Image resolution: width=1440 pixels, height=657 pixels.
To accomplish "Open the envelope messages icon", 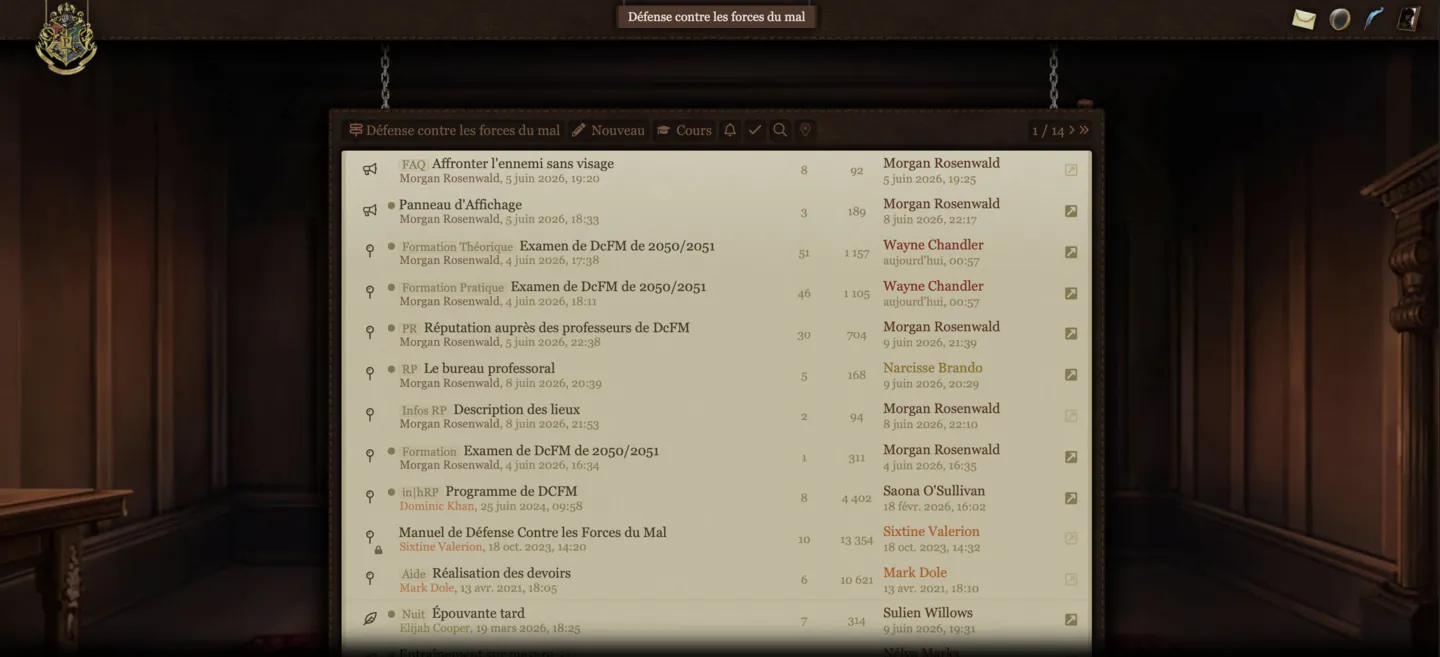I will [x=1303, y=19].
